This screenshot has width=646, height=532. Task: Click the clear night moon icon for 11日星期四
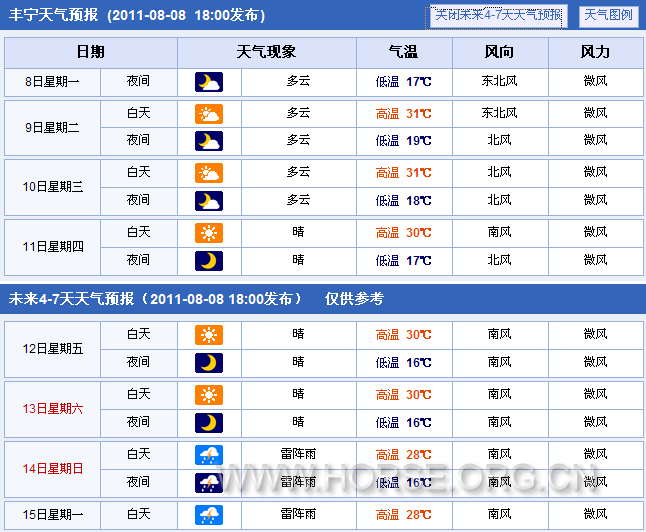pyautogui.click(x=209, y=260)
